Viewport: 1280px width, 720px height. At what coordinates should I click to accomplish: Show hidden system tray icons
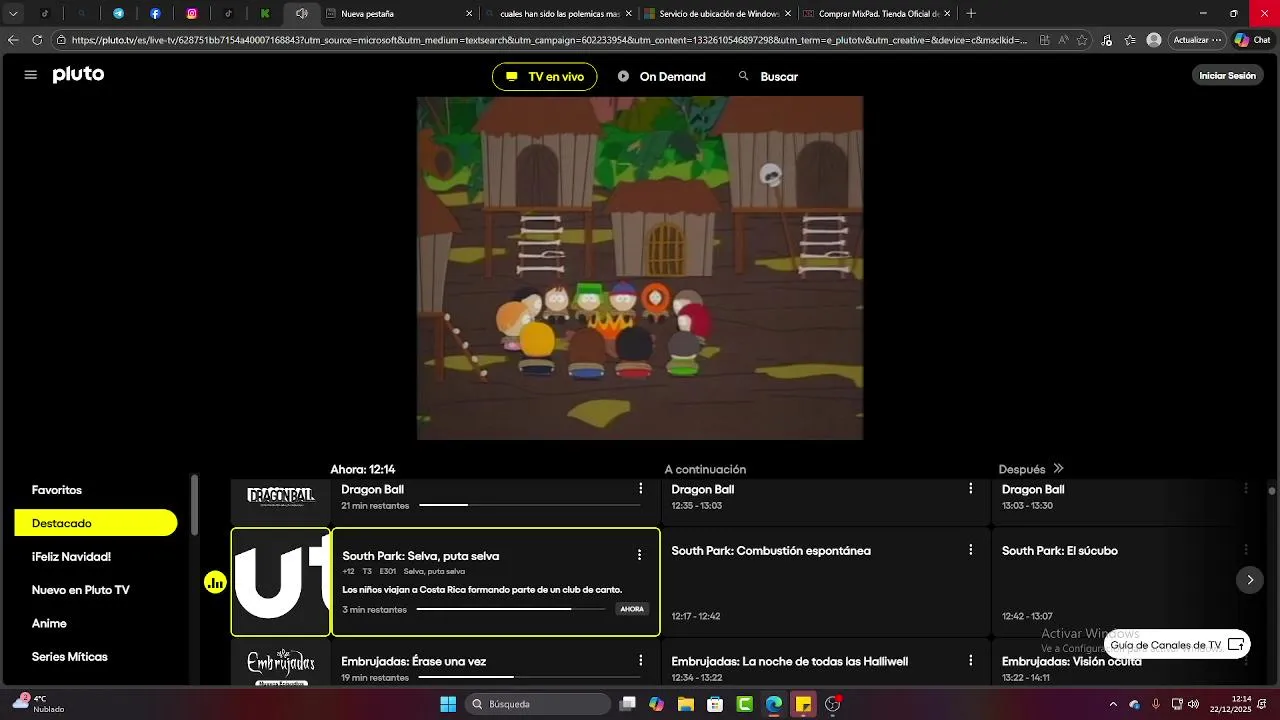(1113, 704)
